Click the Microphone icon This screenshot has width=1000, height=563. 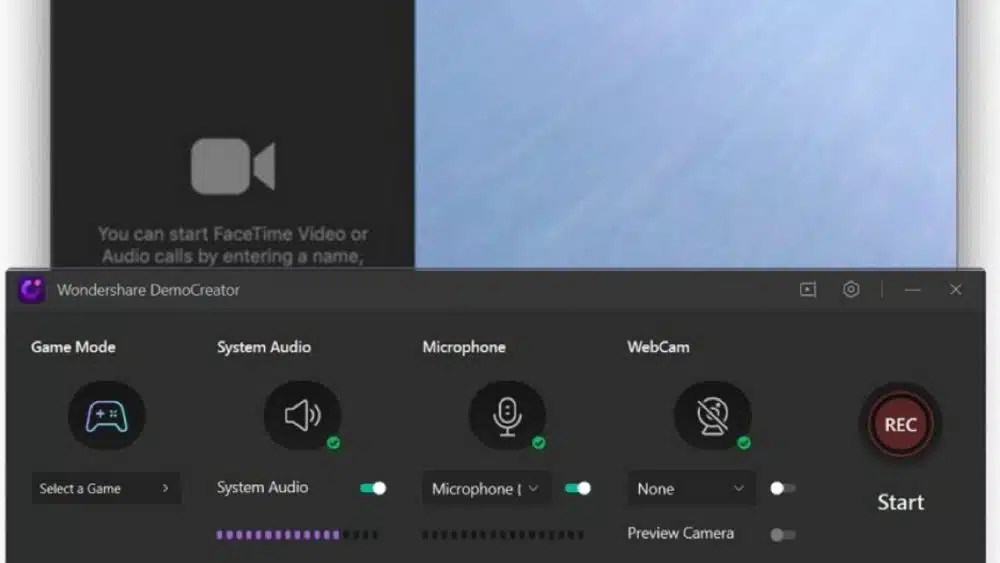click(x=507, y=415)
